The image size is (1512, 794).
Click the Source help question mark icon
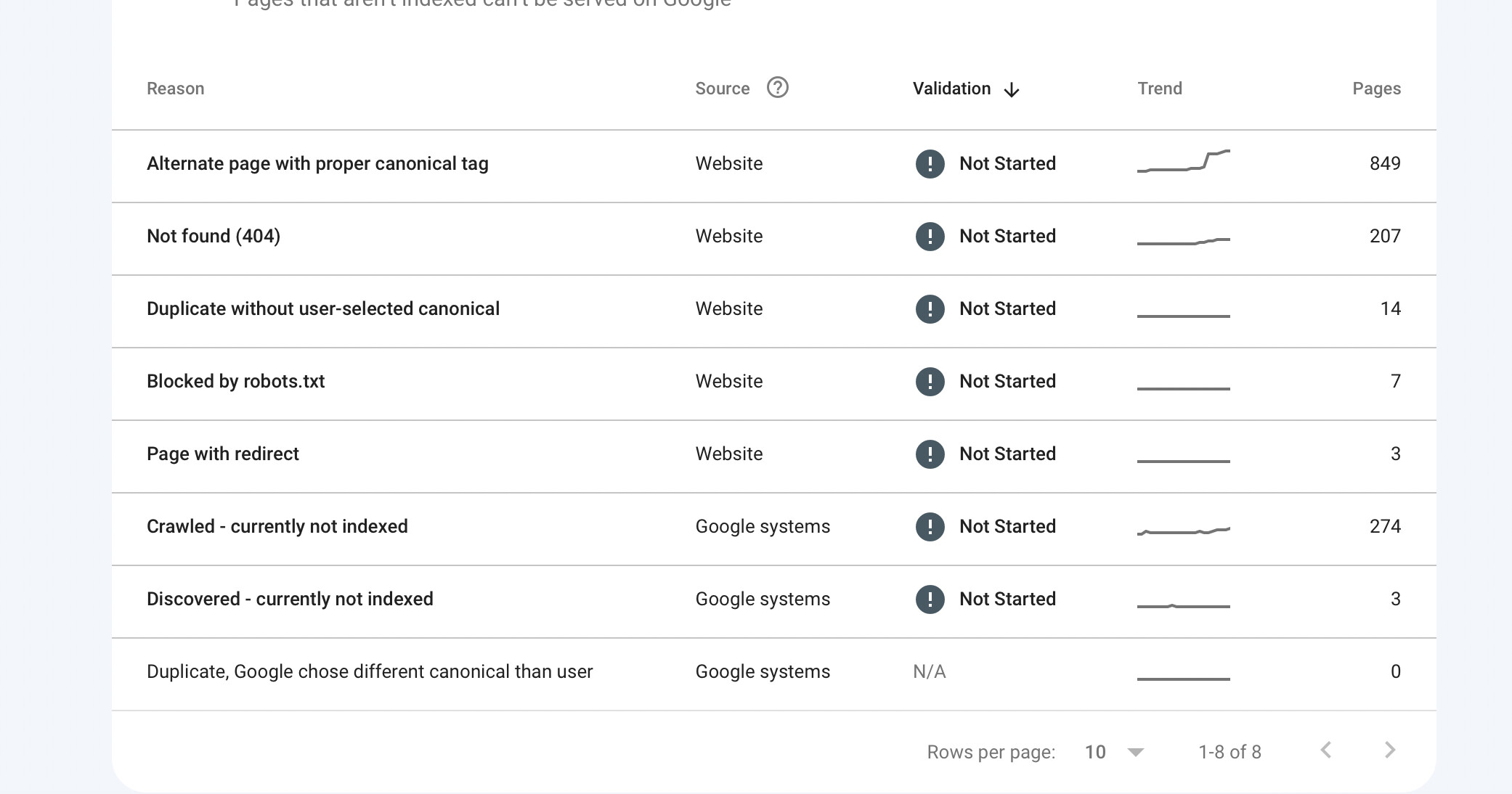pyautogui.click(x=777, y=88)
